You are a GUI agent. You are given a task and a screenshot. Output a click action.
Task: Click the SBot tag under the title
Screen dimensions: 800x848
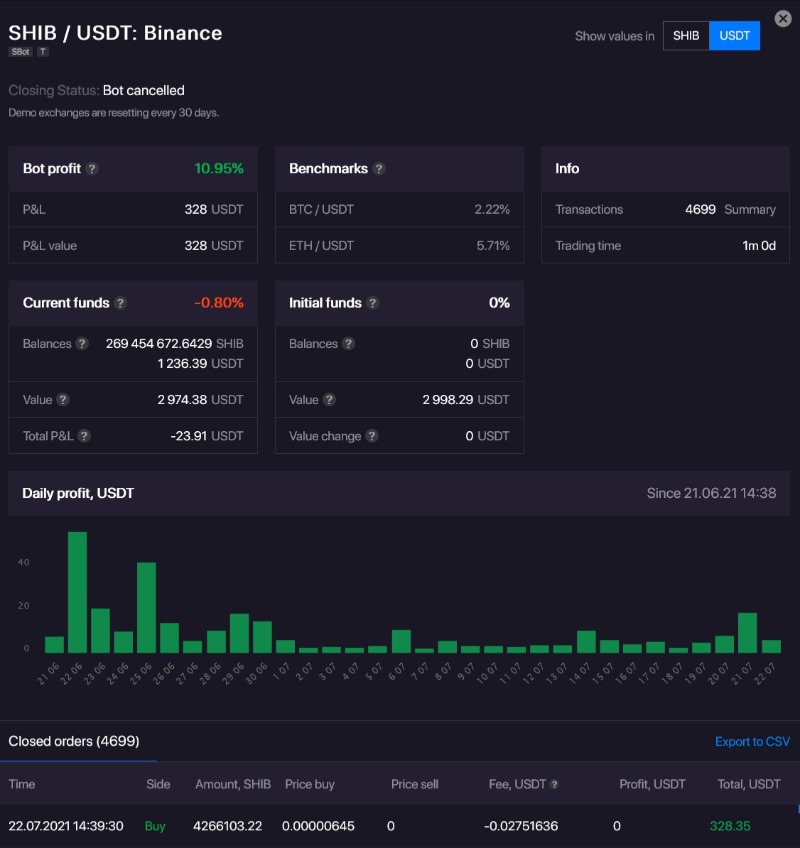[x=21, y=52]
